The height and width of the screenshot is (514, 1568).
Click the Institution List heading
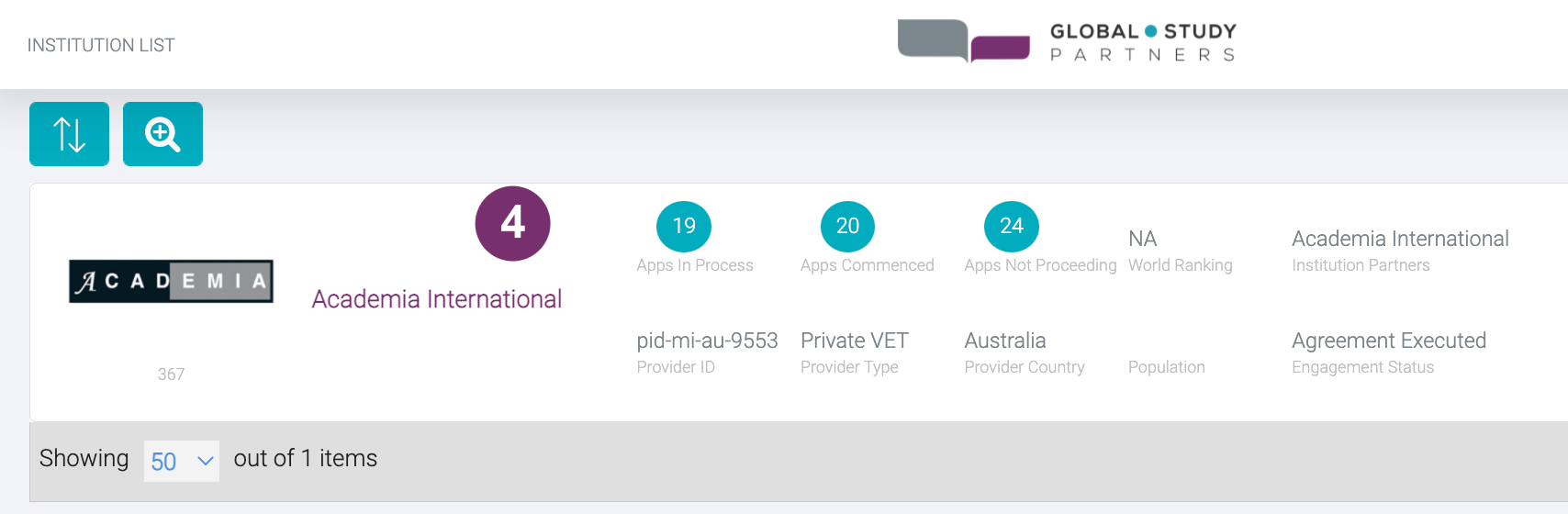coord(101,45)
